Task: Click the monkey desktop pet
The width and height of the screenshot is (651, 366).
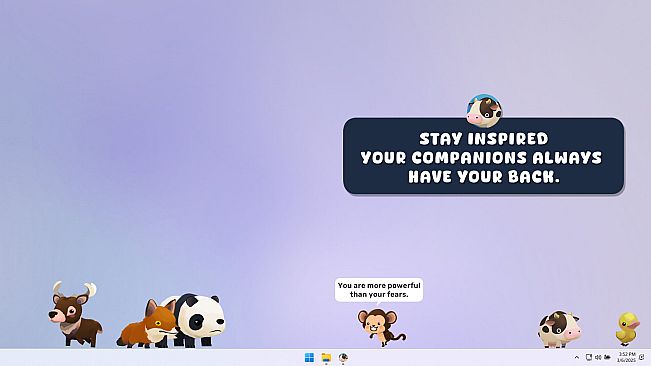Action: [x=381, y=327]
